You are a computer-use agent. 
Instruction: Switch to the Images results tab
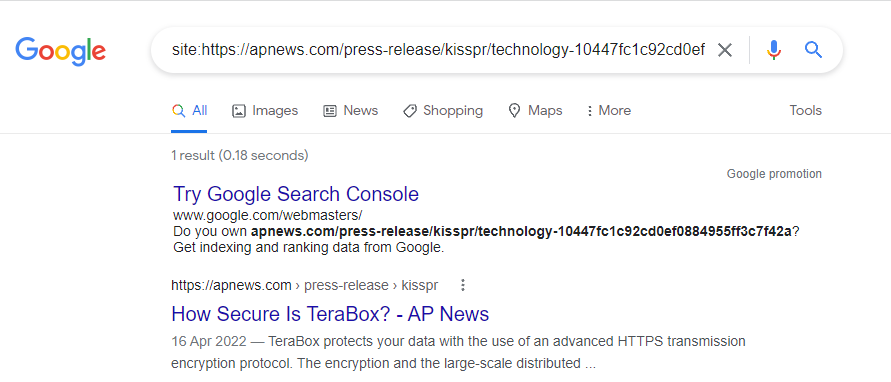click(x=265, y=110)
